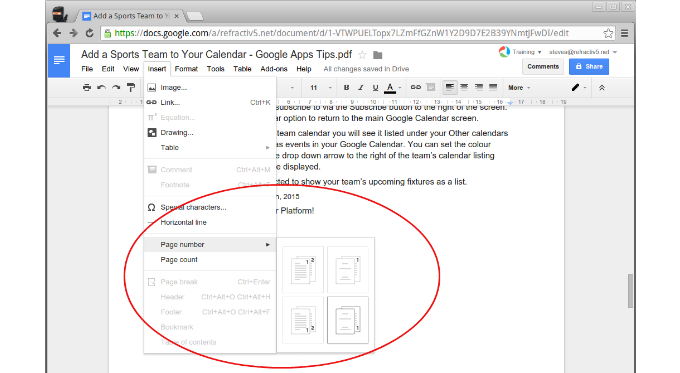Toggle underline formatting
This screenshot has width=680, height=373.
375,88
